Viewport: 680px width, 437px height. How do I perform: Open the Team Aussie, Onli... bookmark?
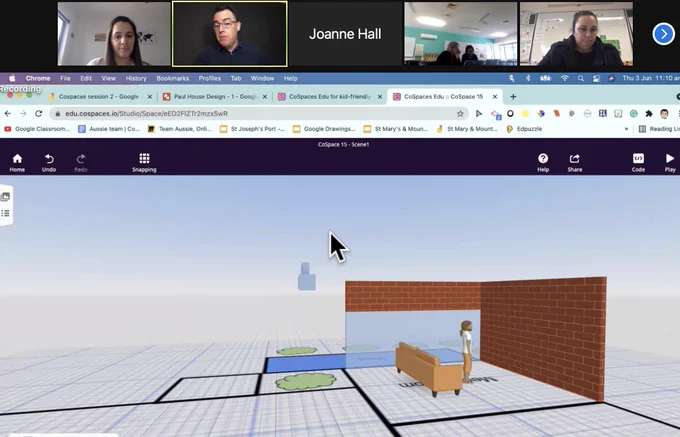point(180,129)
